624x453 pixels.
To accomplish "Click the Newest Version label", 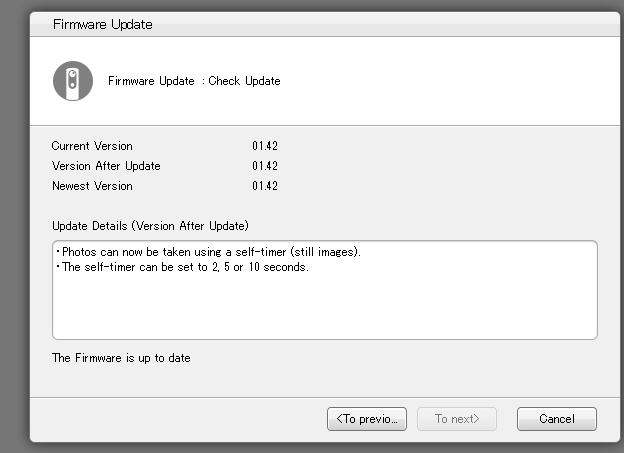I will (x=92, y=186).
